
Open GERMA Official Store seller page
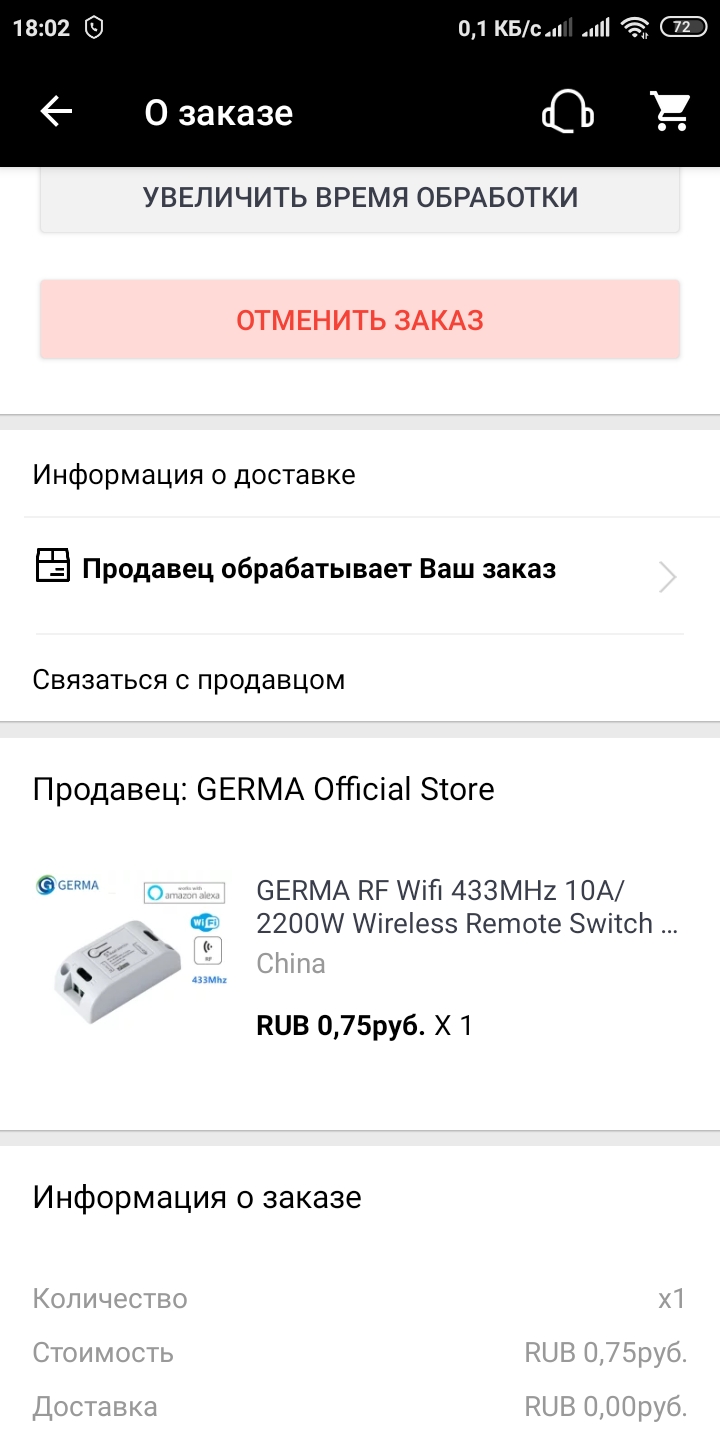pyautogui.click(x=264, y=789)
